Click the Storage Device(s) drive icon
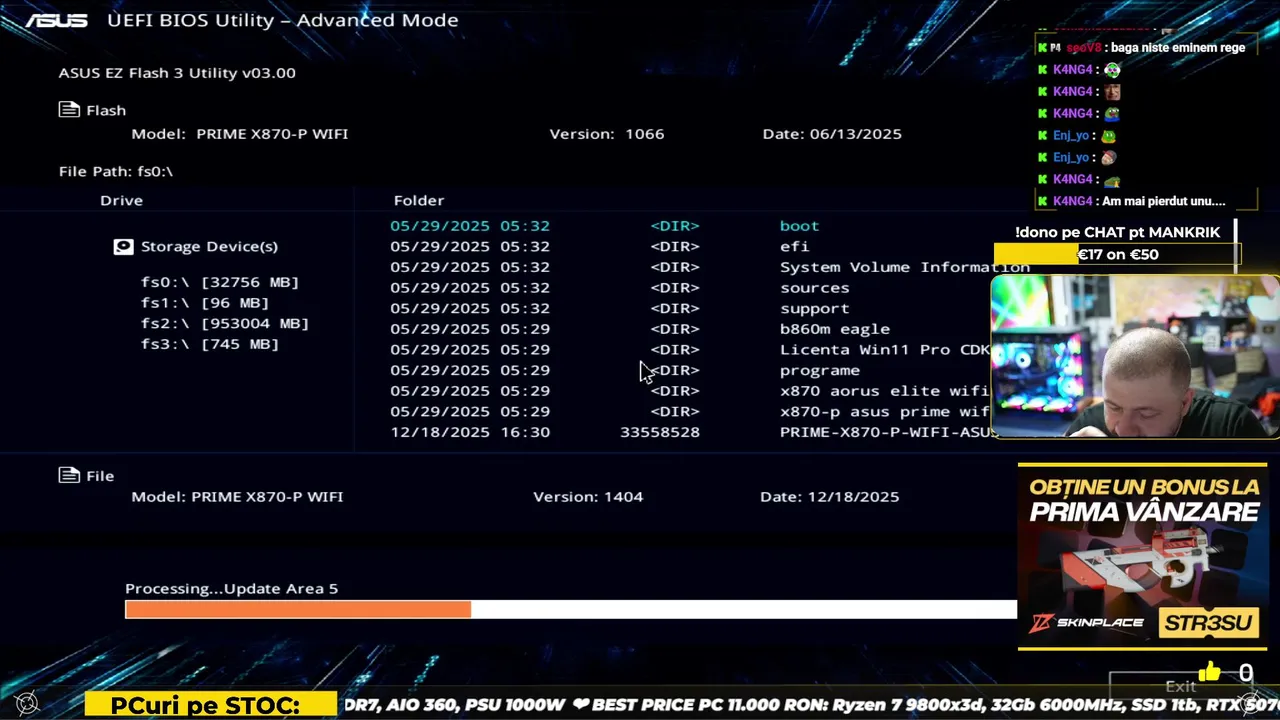Image resolution: width=1280 pixels, height=720 pixels. coord(123,246)
